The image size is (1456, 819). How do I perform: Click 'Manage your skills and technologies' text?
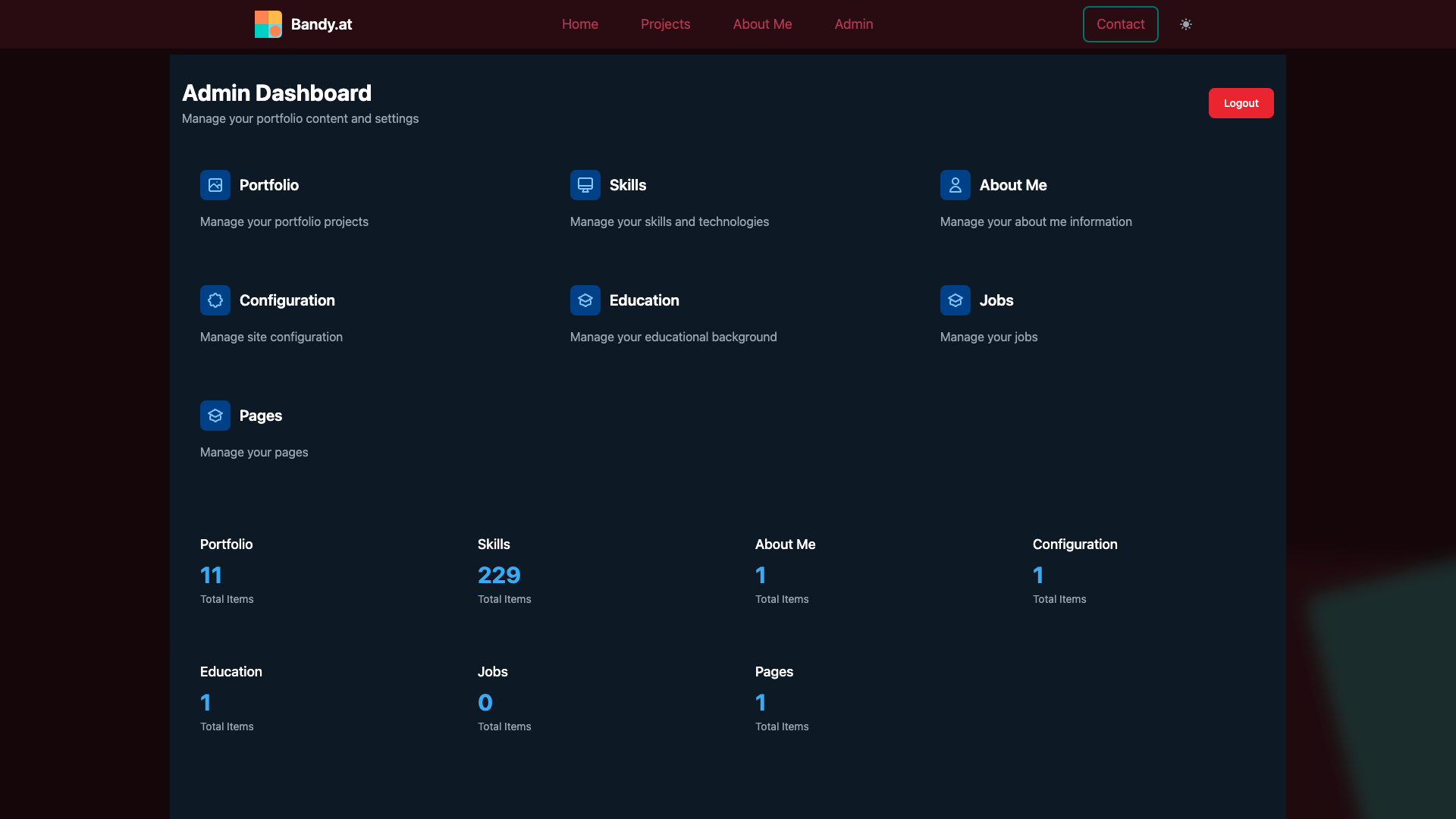(x=670, y=221)
